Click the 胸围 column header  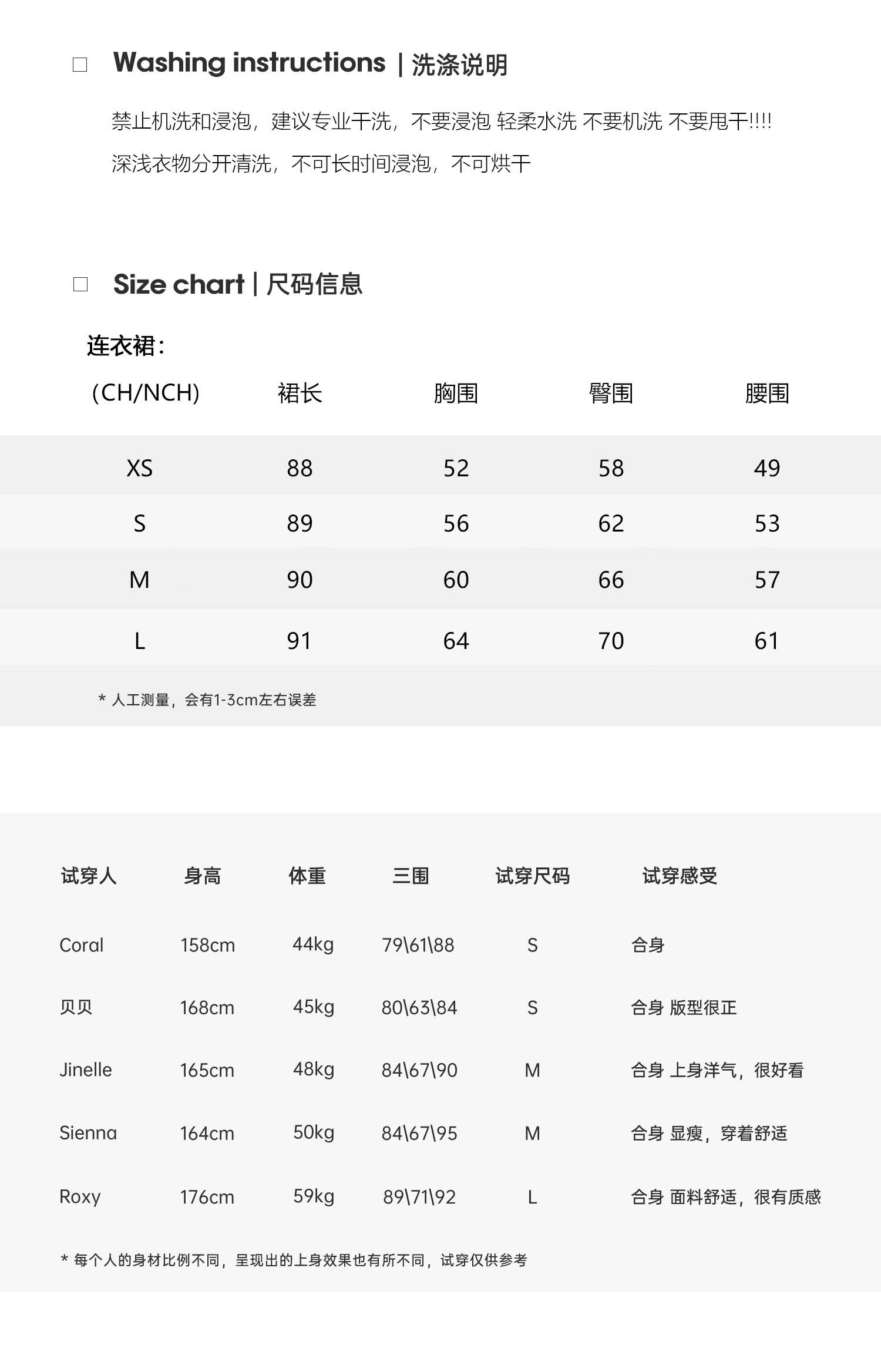456,394
